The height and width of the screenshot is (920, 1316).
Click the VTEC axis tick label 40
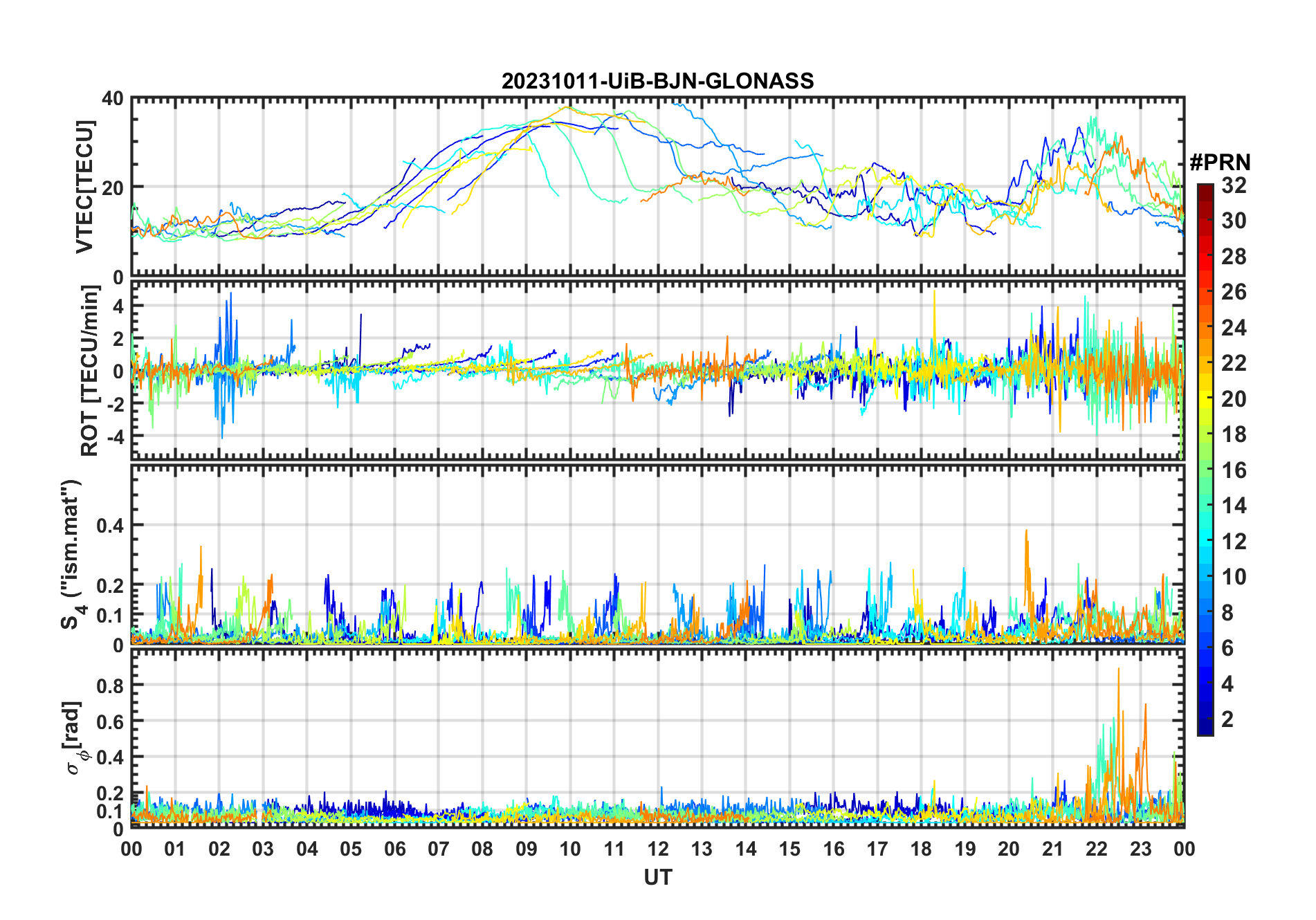113,99
